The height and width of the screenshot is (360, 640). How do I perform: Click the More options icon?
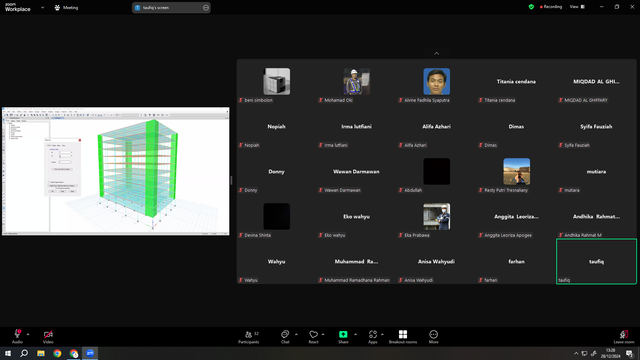tap(433, 334)
